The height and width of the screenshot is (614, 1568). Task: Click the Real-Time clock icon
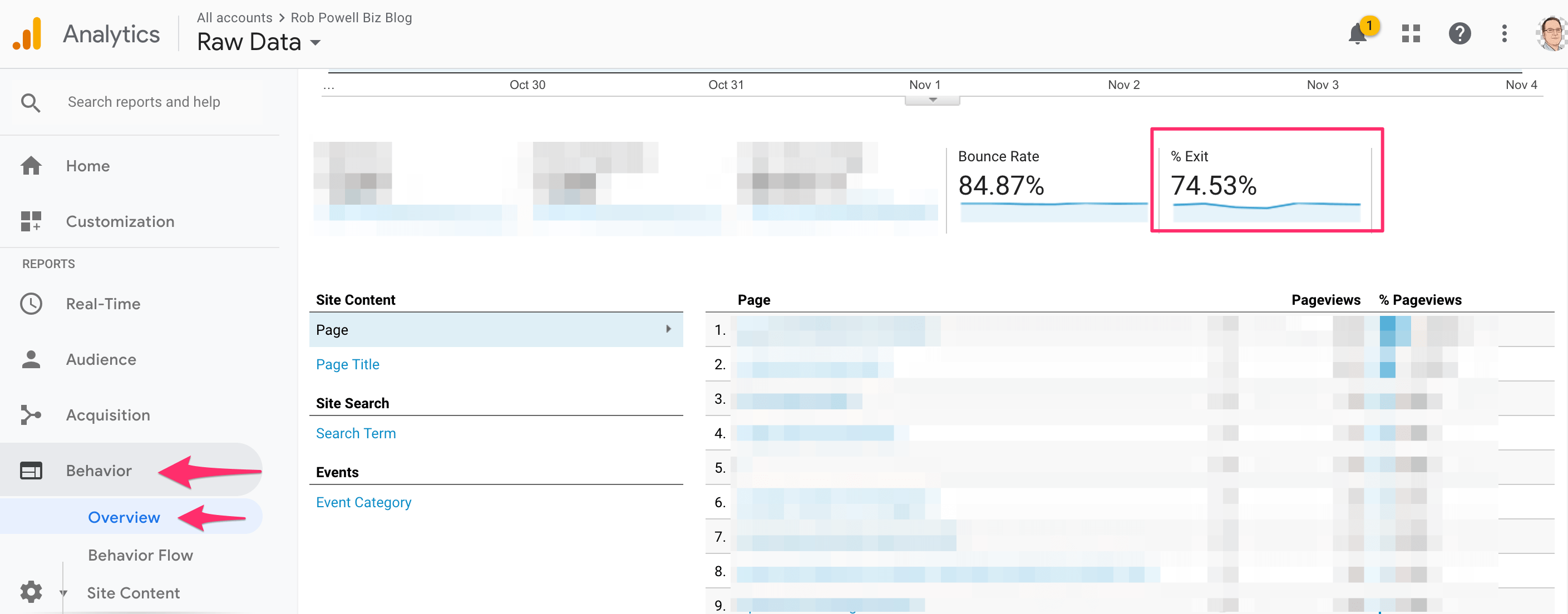point(32,304)
